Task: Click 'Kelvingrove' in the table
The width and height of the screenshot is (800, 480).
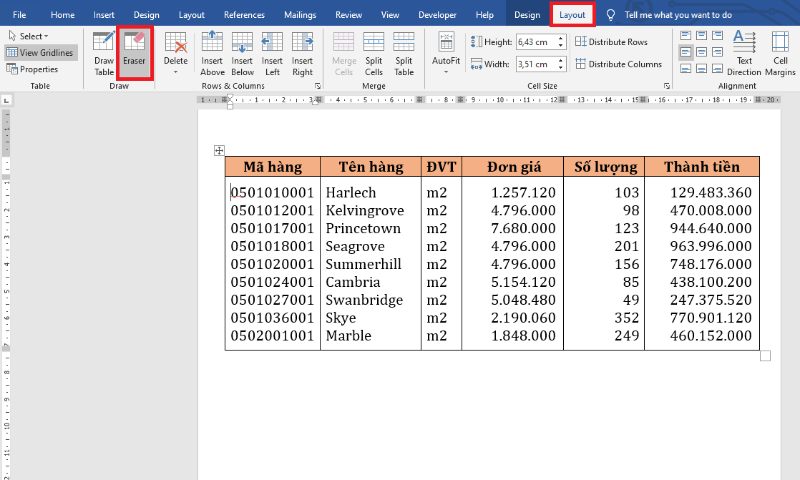Action: pos(365,210)
